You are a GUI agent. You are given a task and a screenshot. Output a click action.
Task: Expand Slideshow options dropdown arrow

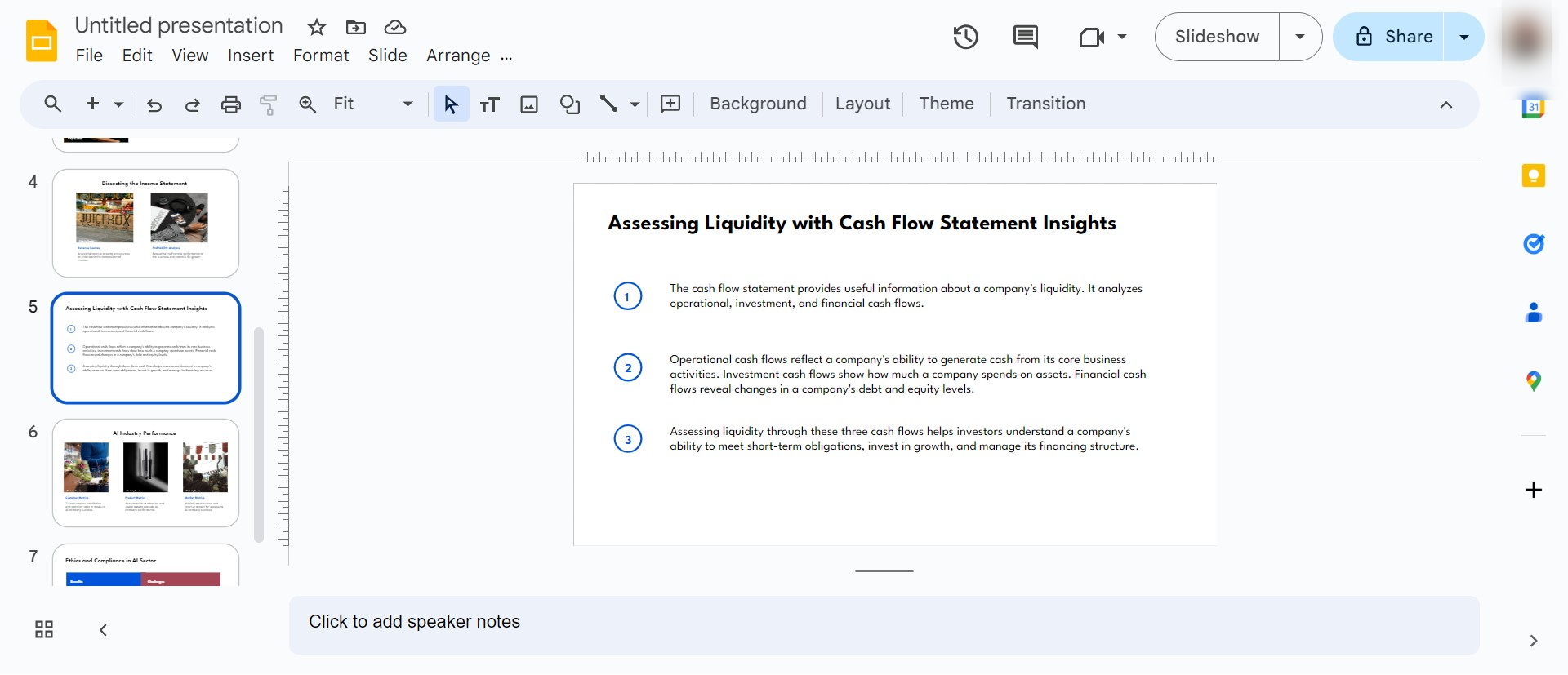[x=1300, y=37]
